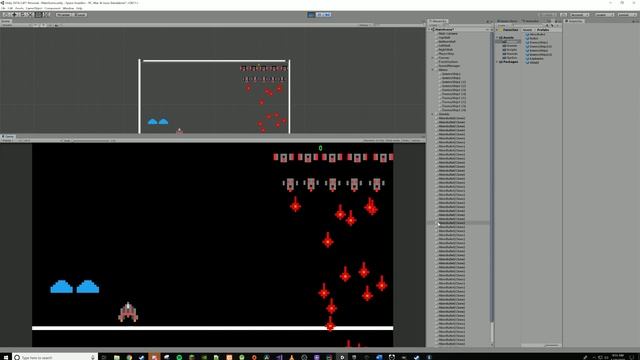Switch to the Game tab
The width and height of the screenshot is (640, 360).
pyautogui.click(x=8, y=136)
